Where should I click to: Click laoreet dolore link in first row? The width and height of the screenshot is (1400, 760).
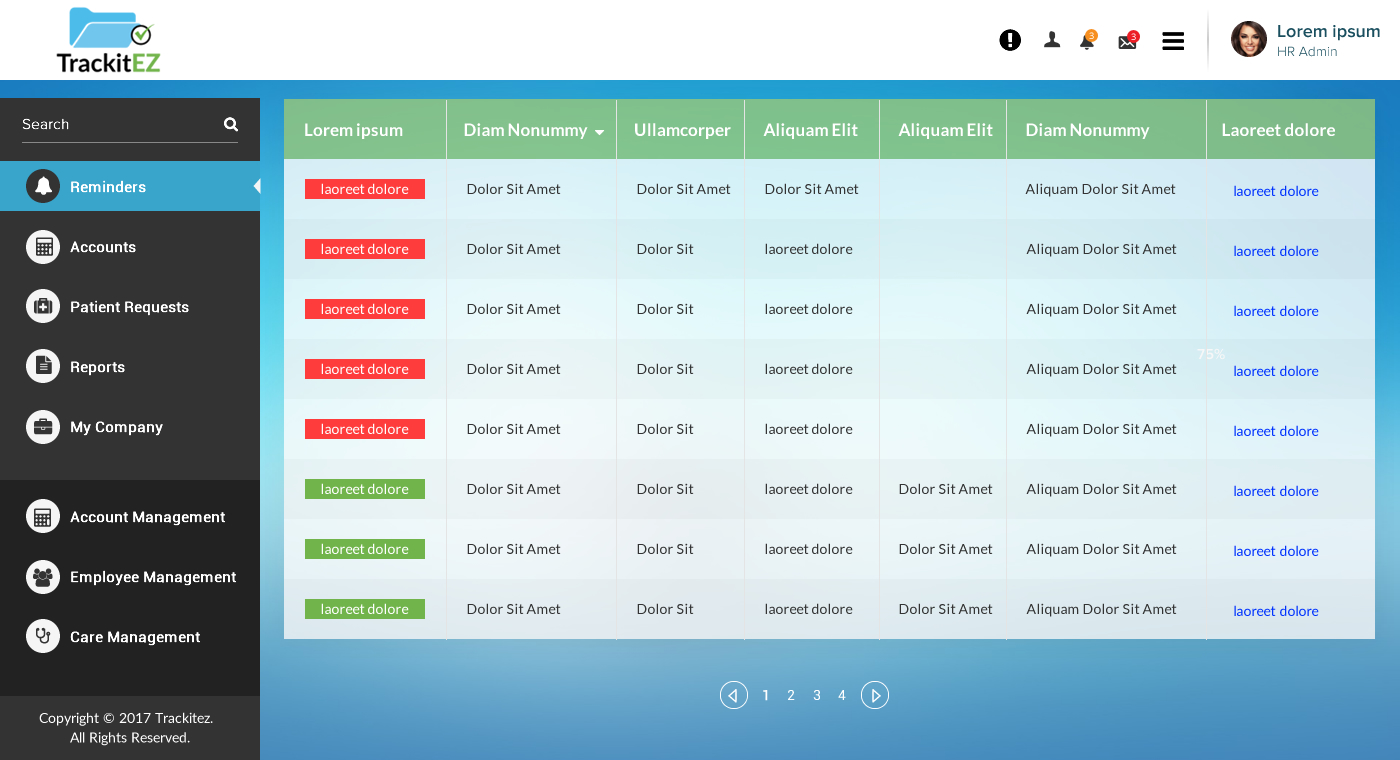tap(1275, 191)
